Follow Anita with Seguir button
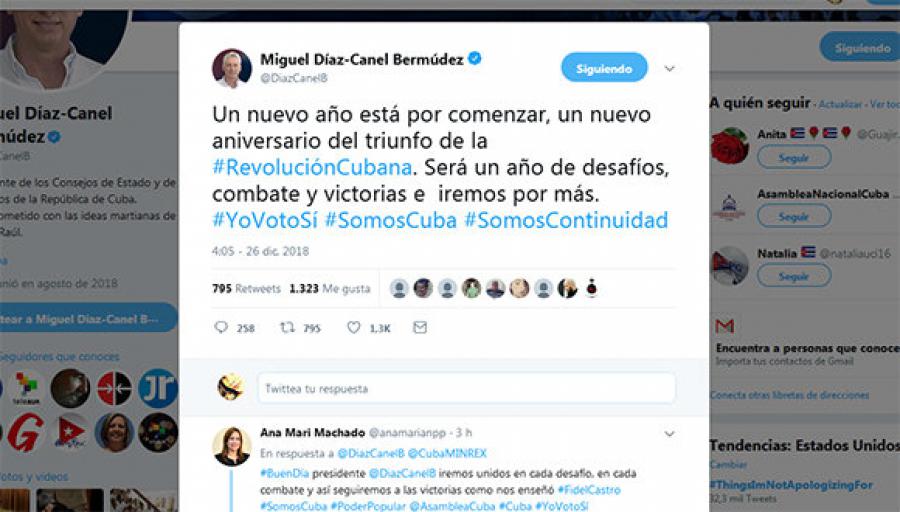Image resolution: width=900 pixels, height=512 pixels. pos(794,157)
